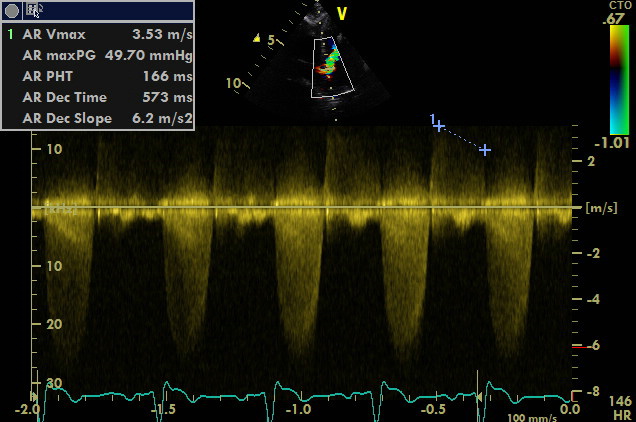Click the -1.0 second timeline mark
636x422 pixels.
(x=298, y=410)
